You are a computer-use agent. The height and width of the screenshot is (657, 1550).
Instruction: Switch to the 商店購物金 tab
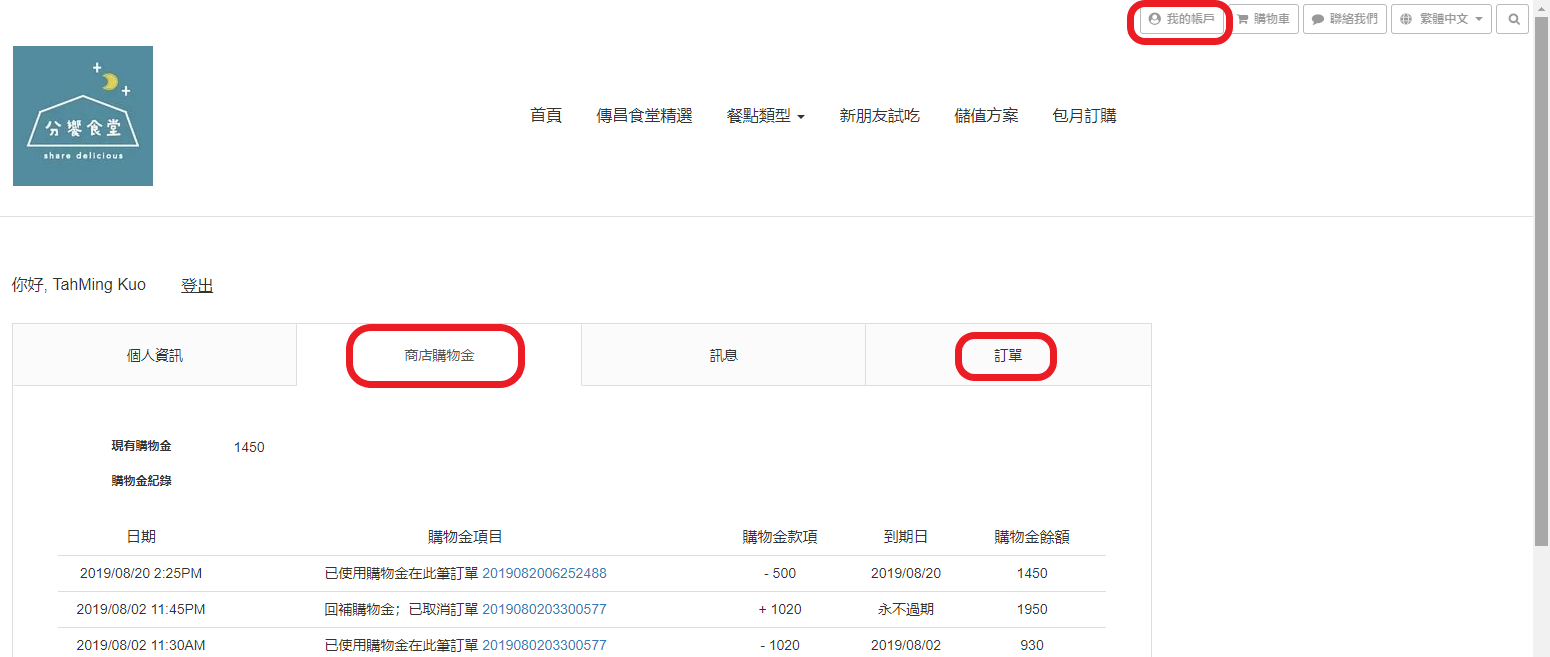pyautogui.click(x=438, y=355)
